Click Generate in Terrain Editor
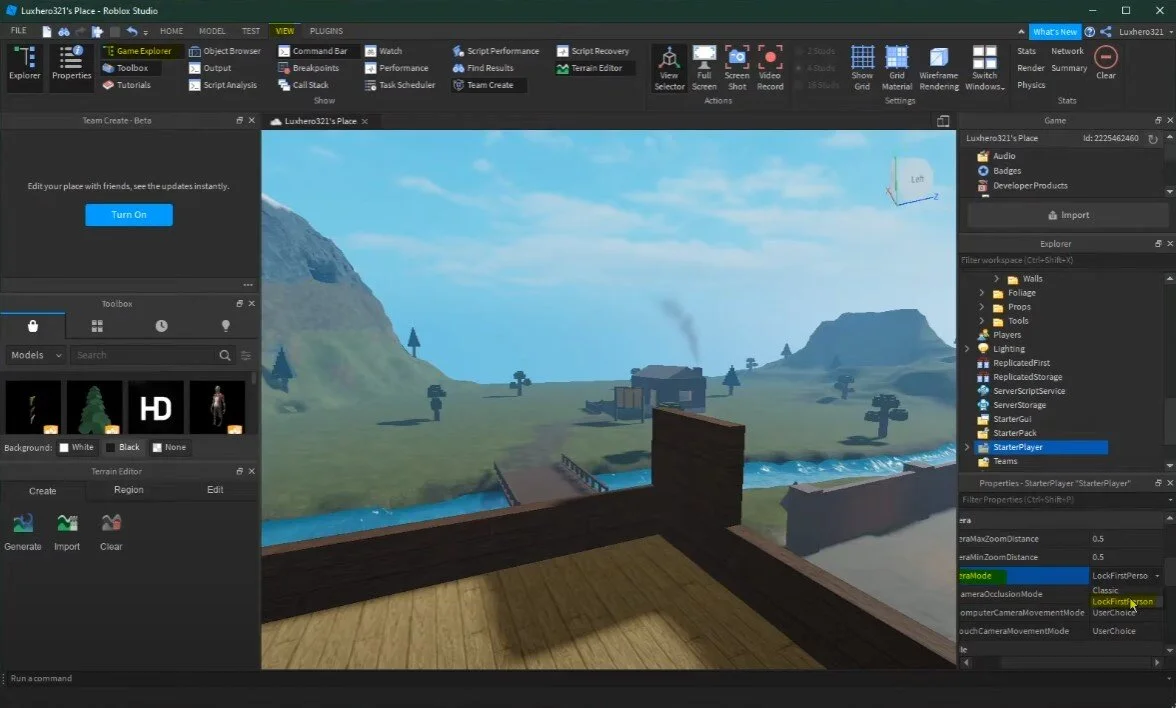 coord(22,532)
